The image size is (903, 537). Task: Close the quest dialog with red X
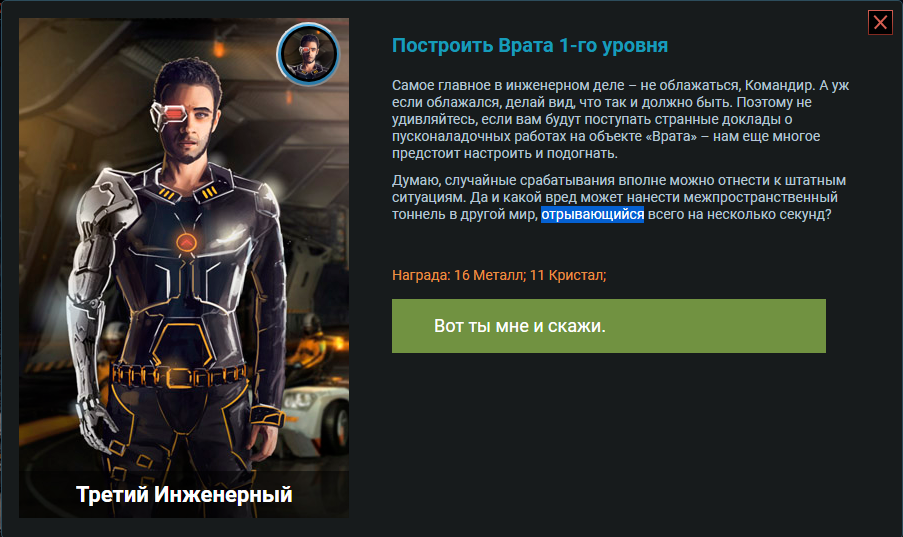[x=880, y=22]
